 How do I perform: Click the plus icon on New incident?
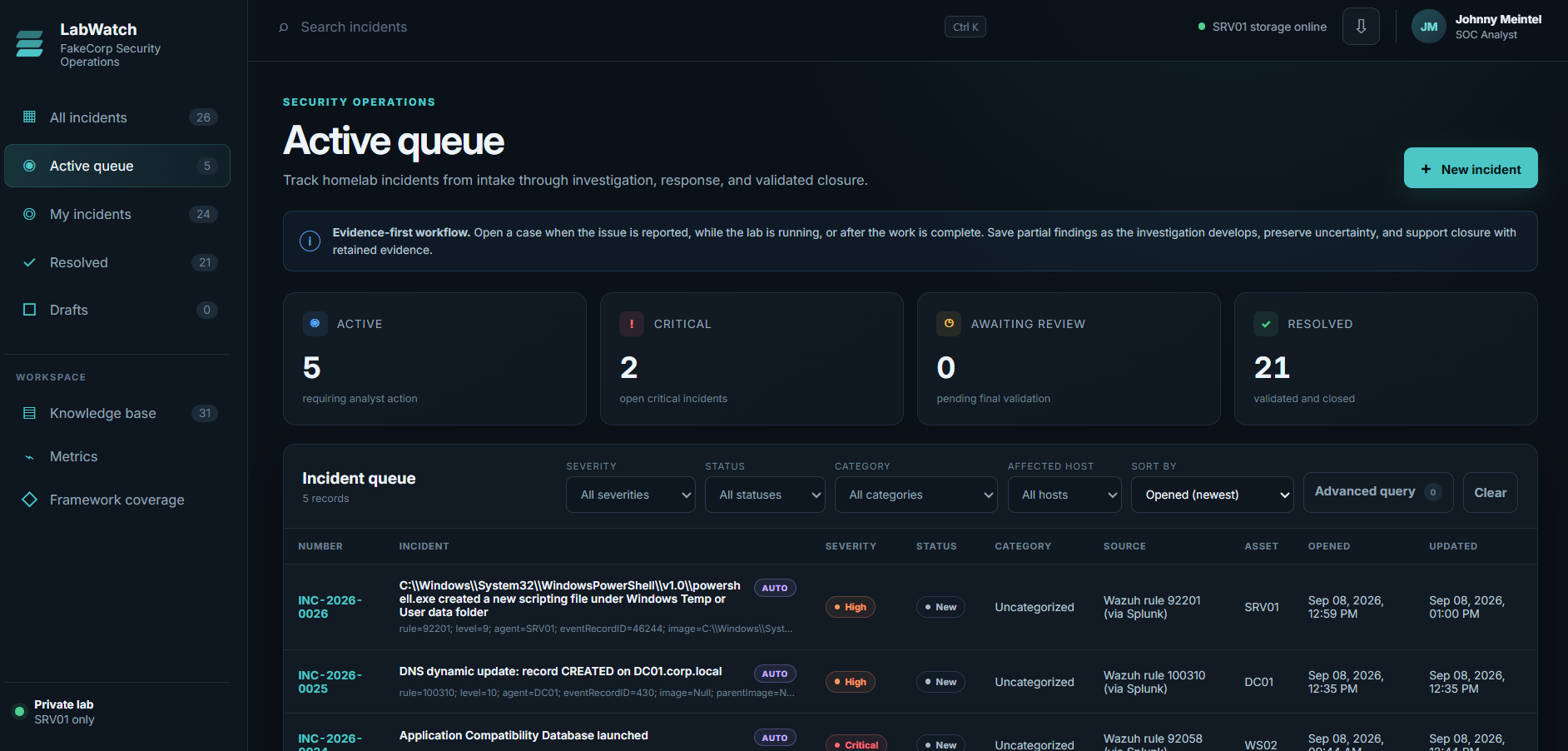tap(1426, 169)
